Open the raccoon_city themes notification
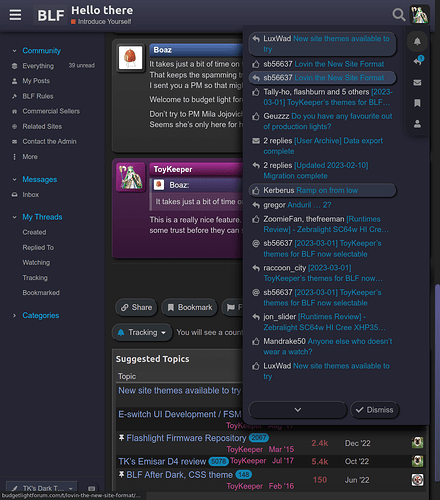Image resolution: width=440 pixels, height=500 pixels. 322,273
